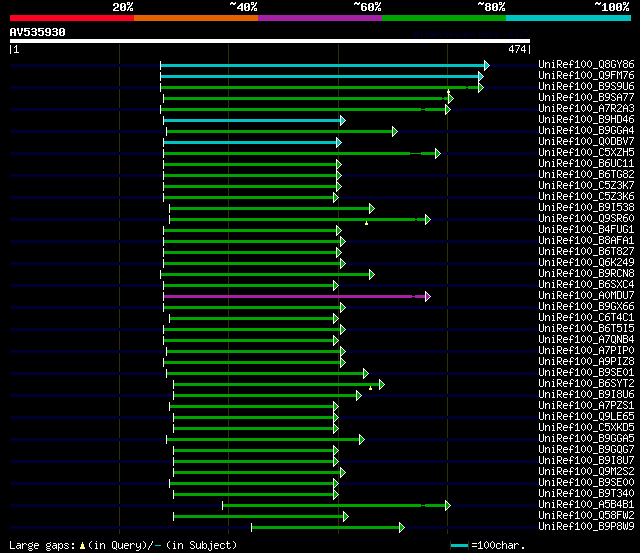Viewport: 640px width, 553px height.
Task: Click the UniRef100_Q0DBV7 label
Action: 586,142
